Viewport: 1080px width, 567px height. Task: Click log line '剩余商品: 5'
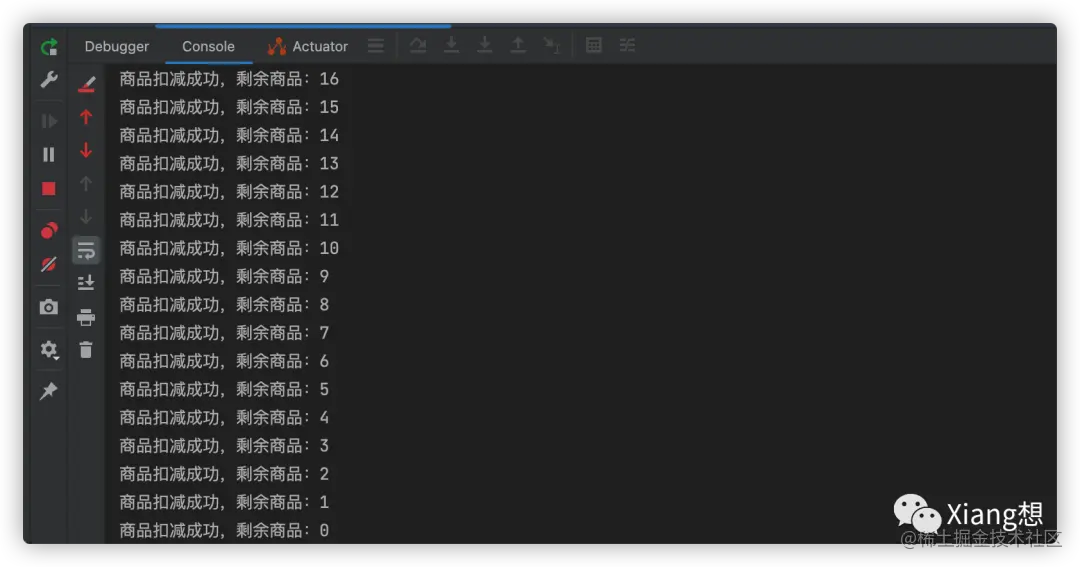(x=225, y=390)
